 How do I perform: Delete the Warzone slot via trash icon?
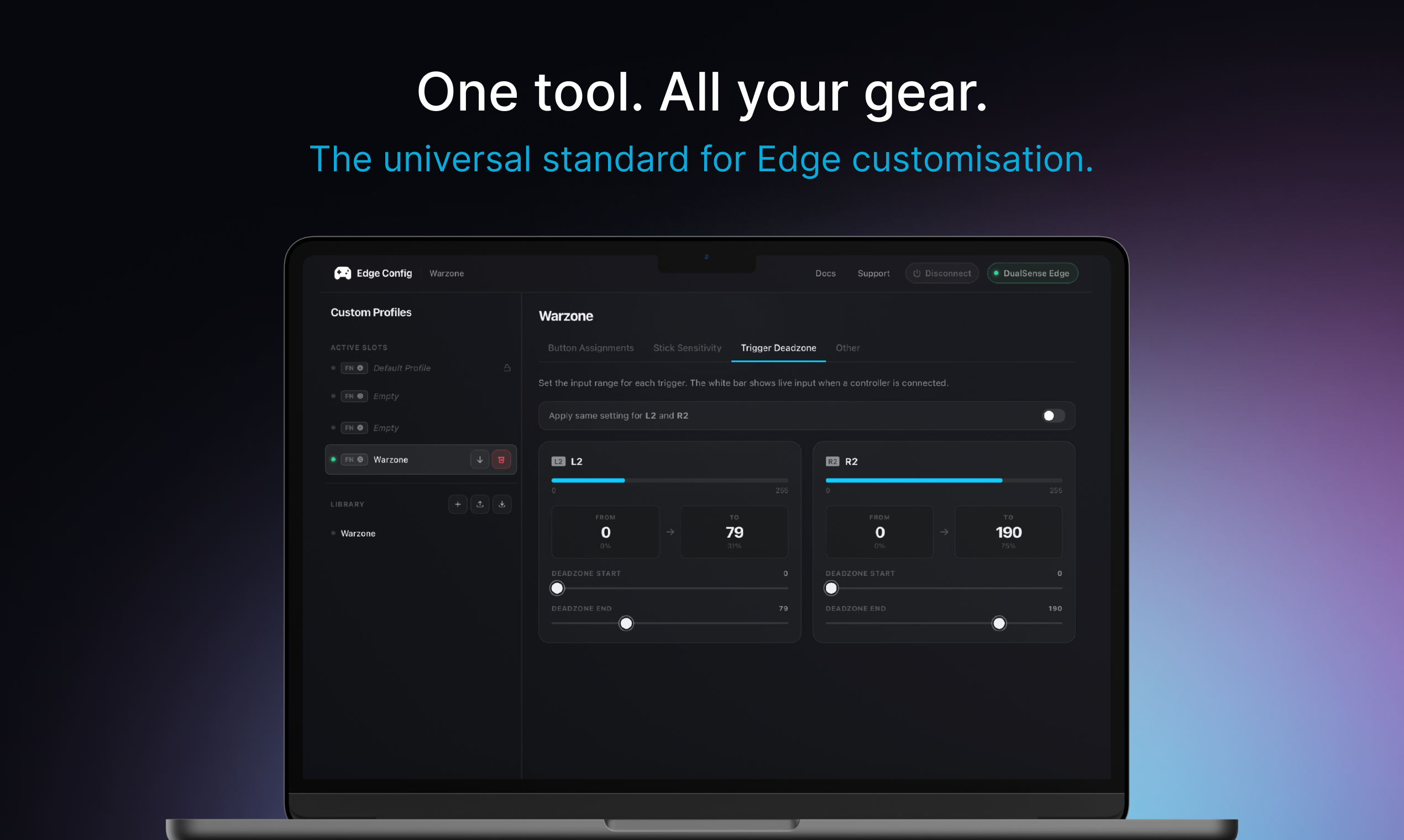(500, 459)
